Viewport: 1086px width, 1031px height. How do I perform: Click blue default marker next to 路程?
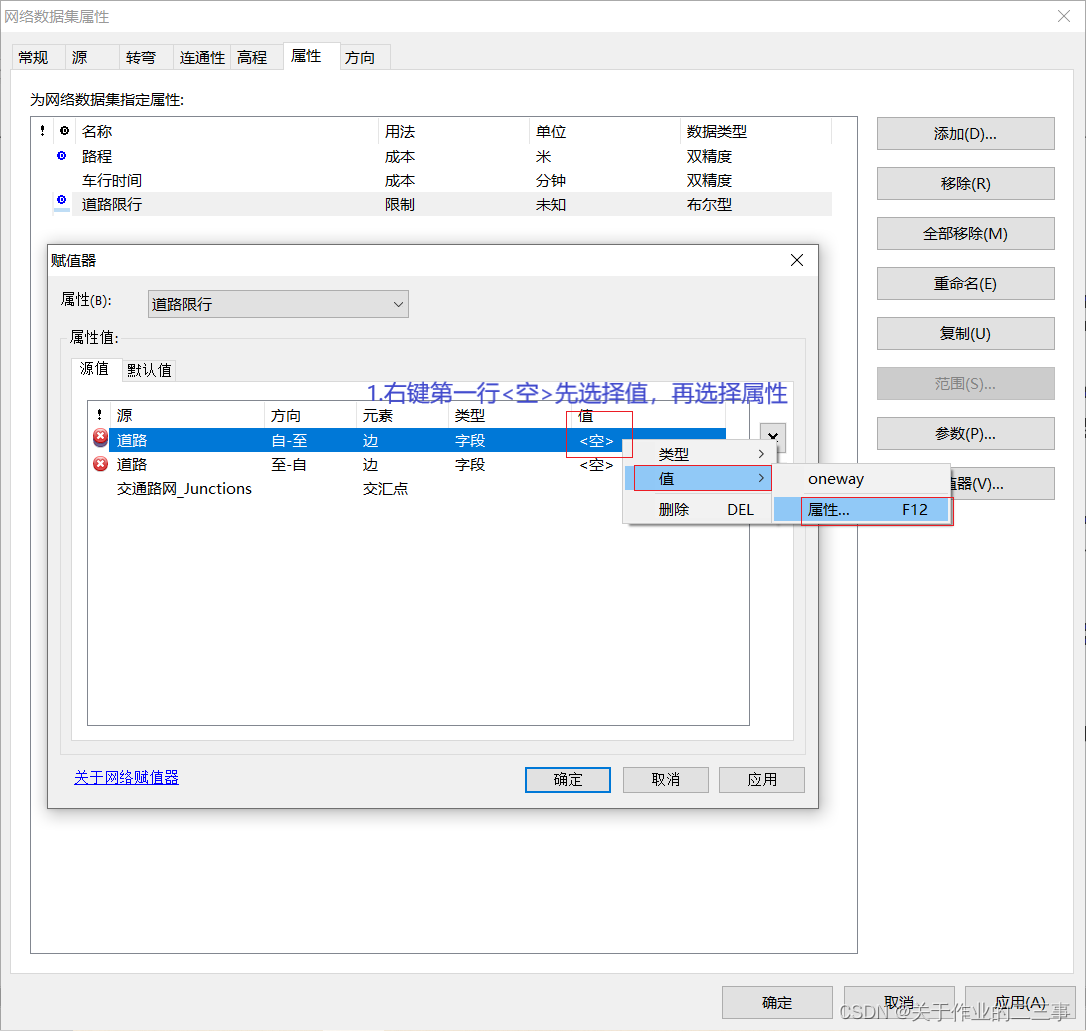pyautogui.click(x=62, y=156)
